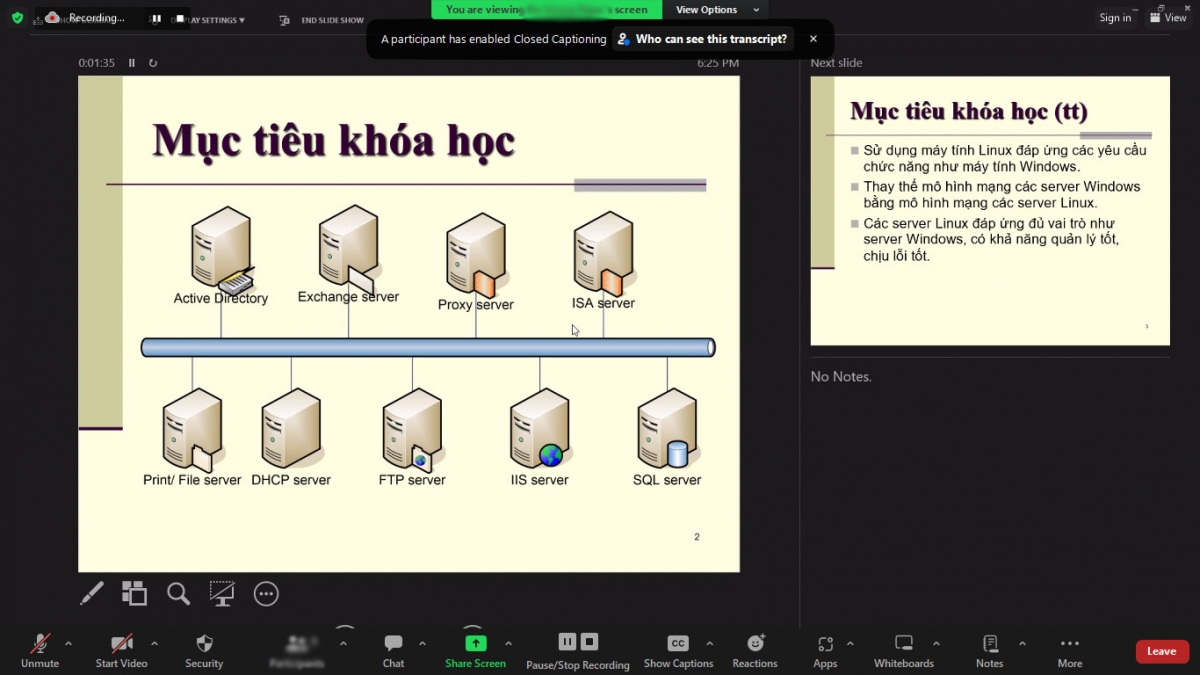The image size is (1200, 675).
Task: Expand the Notes options arrow
Action: [x=1022, y=643]
